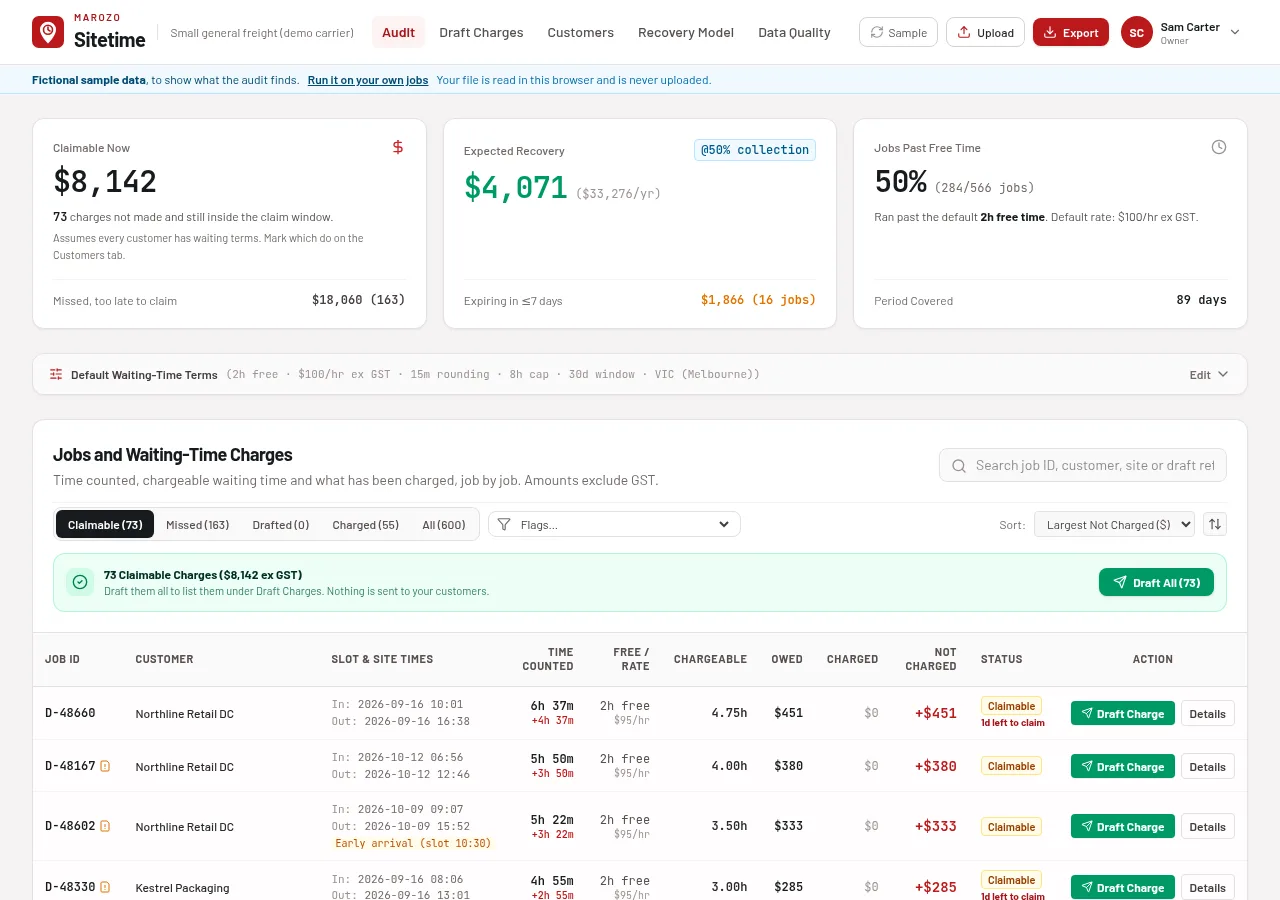Open the Data Quality tab

(x=794, y=32)
